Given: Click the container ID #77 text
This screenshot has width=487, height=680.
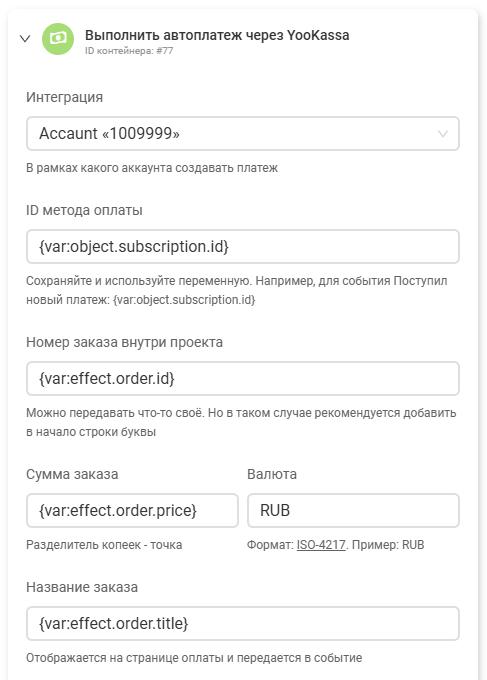Looking at the screenshot, I should [x=129, y=51].
